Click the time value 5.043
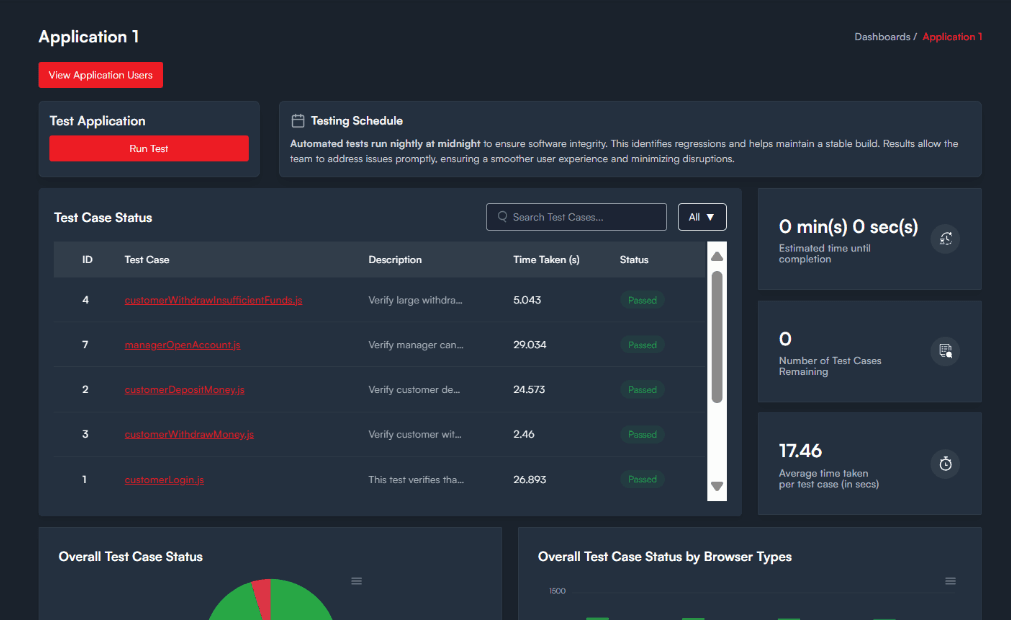The height and width of the screenshot is (620, 1011). (527, 300)
